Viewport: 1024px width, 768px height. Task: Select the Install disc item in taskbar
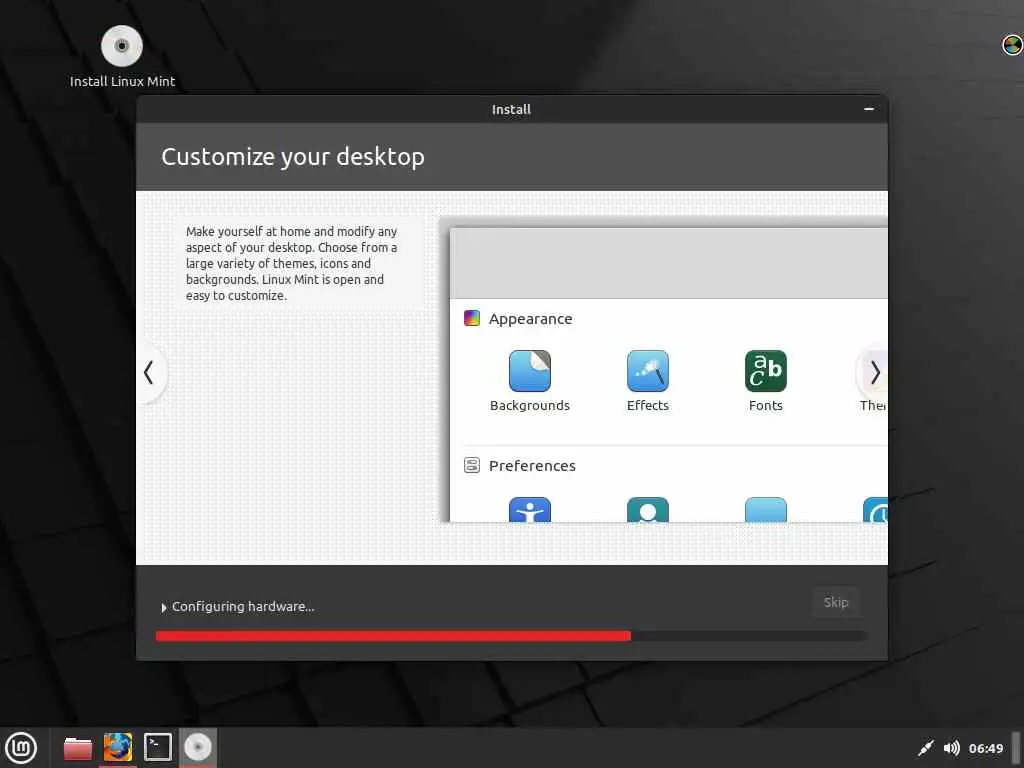coord(198,748)
